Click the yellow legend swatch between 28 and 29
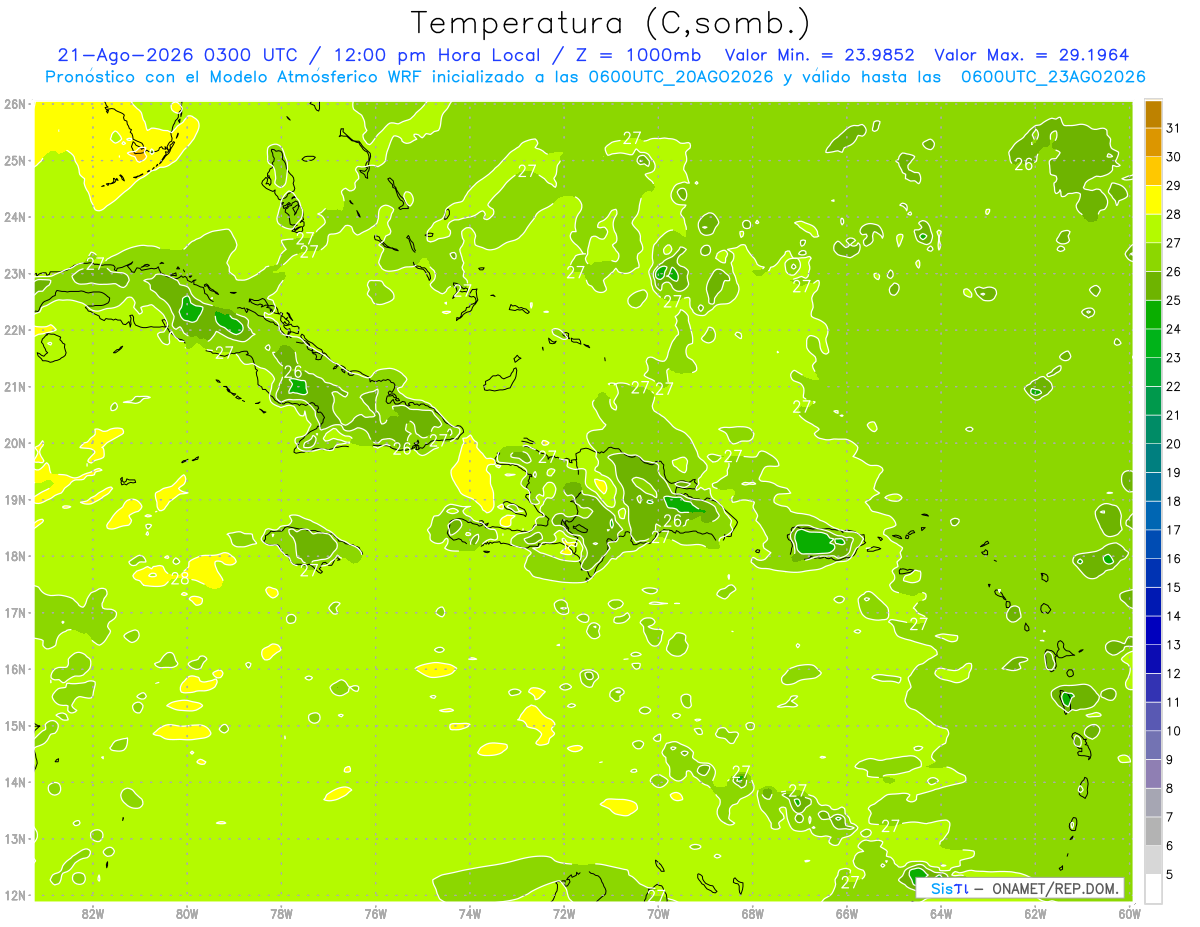Image resolution: width=1200 pixels, height=927 pixels. pos(1153,200)
